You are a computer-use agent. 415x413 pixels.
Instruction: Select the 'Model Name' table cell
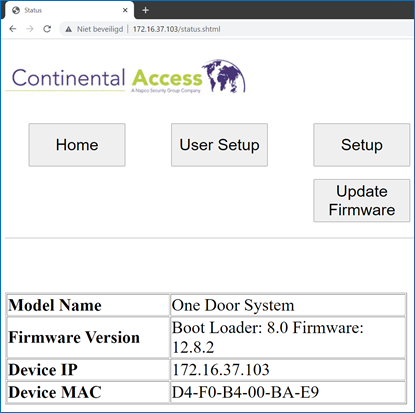coord(88,305)
